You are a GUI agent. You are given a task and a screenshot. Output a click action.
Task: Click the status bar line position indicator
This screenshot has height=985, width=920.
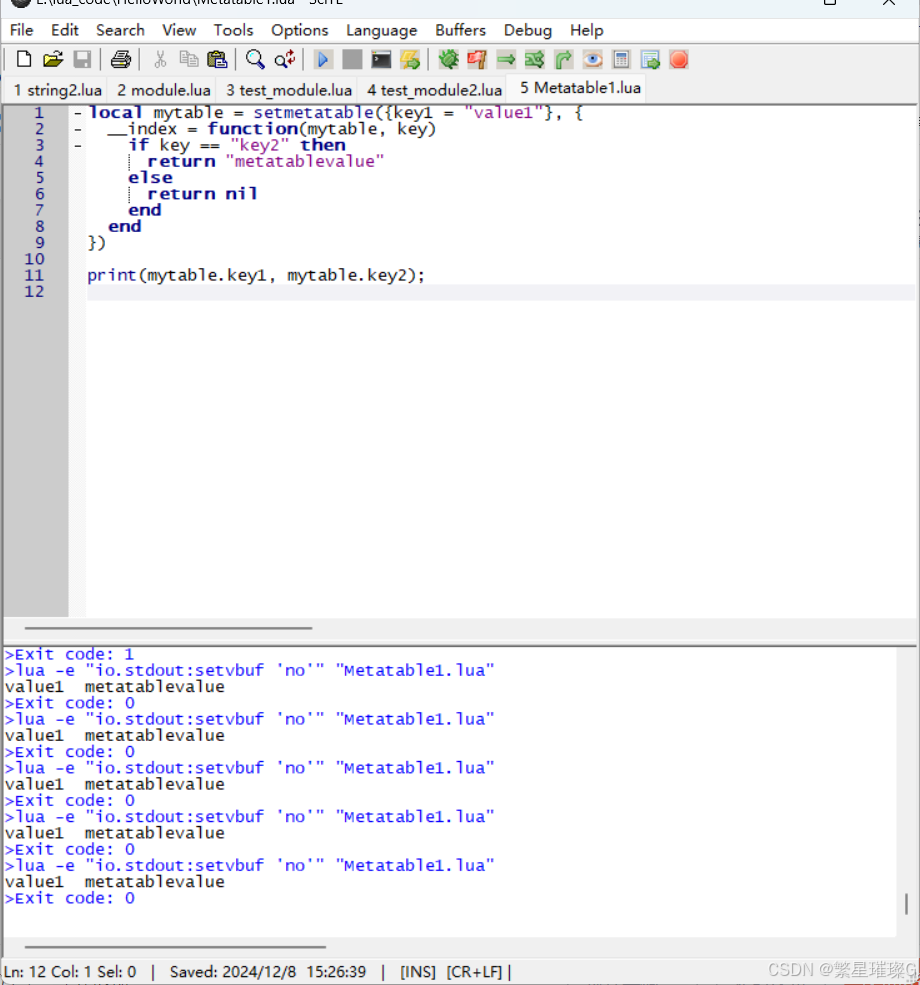tap(70, 971)
